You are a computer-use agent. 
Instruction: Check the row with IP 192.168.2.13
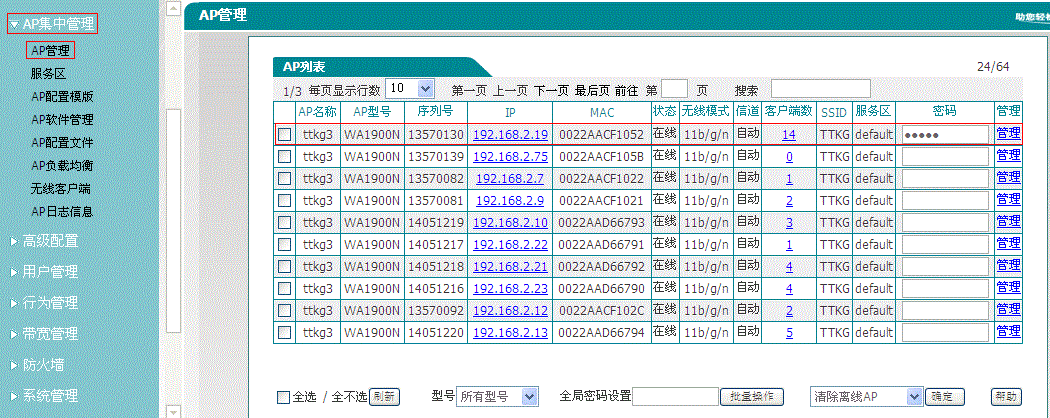pyautogui.click(x=285, y=332)
